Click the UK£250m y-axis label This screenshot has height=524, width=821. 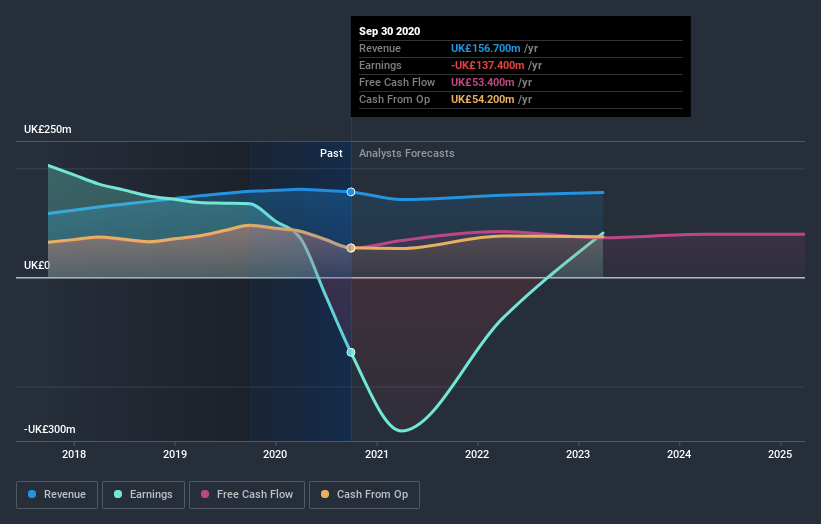[x=48, y=129]
